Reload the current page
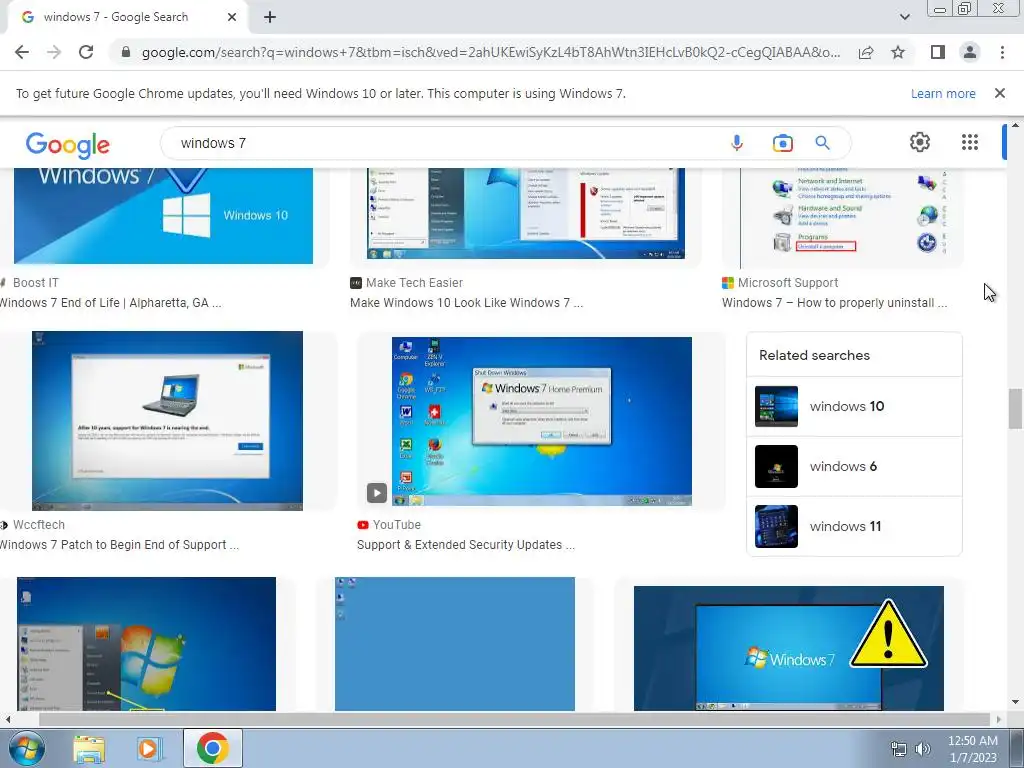The height and width of the screenshot is (768, 1024). [x=86, y=52]
